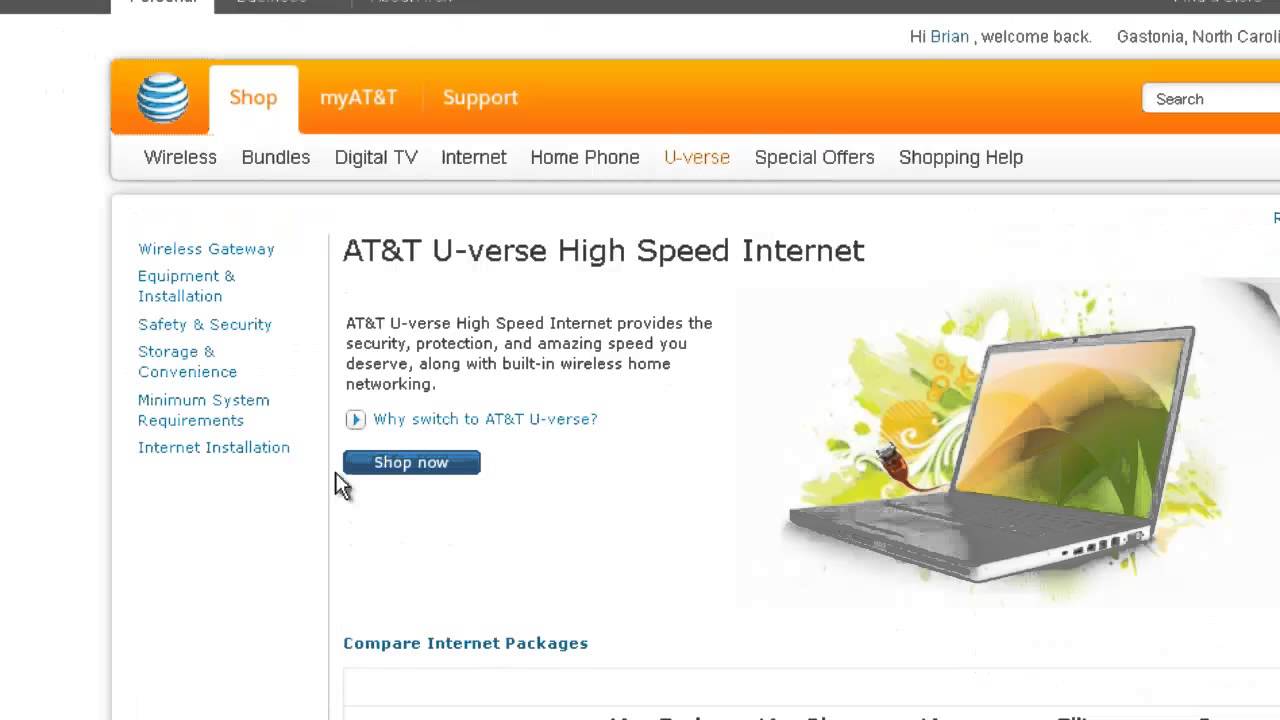Open Special Offers menu item
The height and width of the screenshot is (720, 1280).
tap(815, 158)
